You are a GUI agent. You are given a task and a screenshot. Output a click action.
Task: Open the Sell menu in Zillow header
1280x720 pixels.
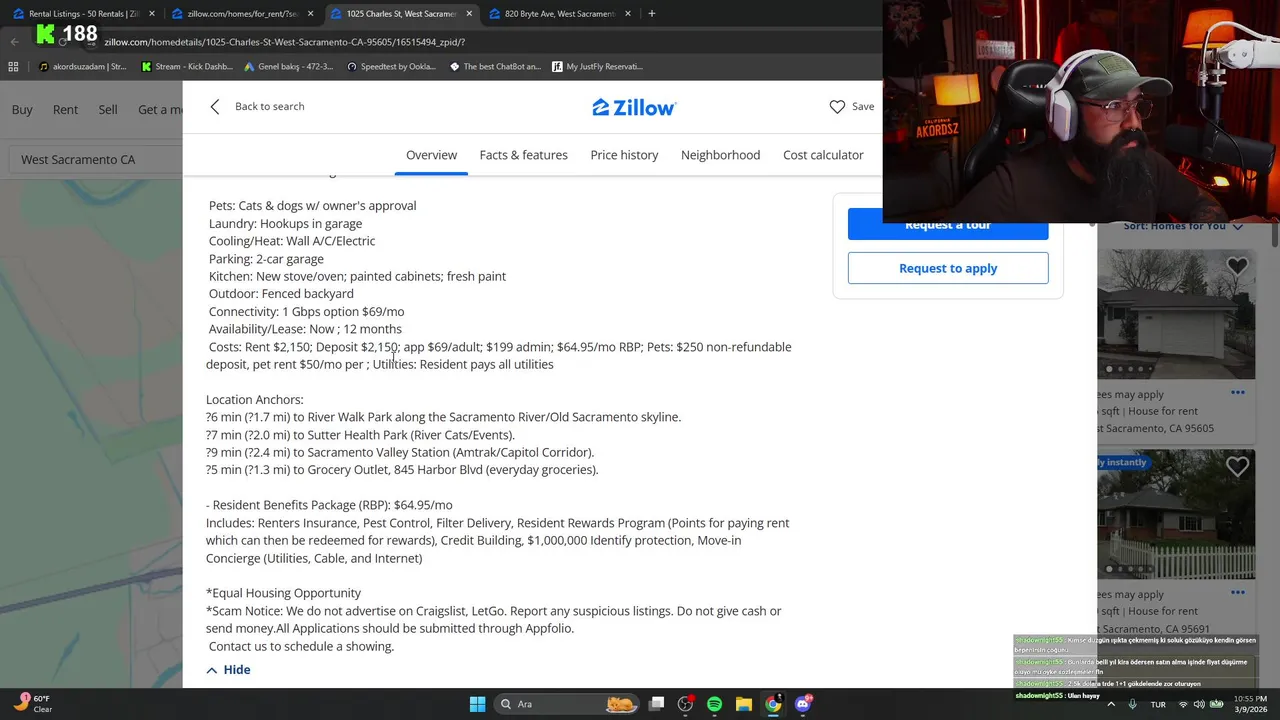[x=108, y=110]
